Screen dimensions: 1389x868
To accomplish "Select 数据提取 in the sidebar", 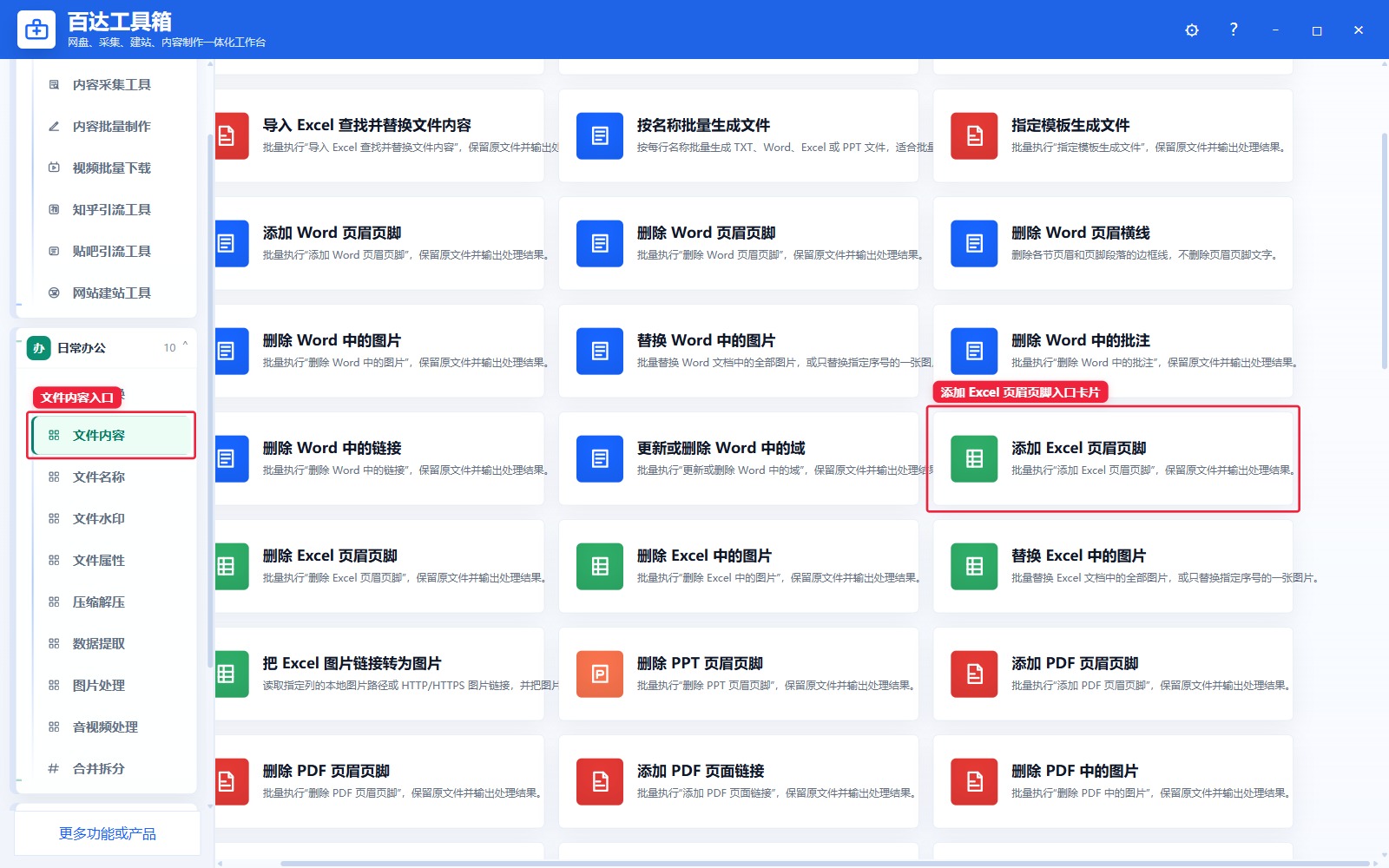I will [x=111, y=644].
